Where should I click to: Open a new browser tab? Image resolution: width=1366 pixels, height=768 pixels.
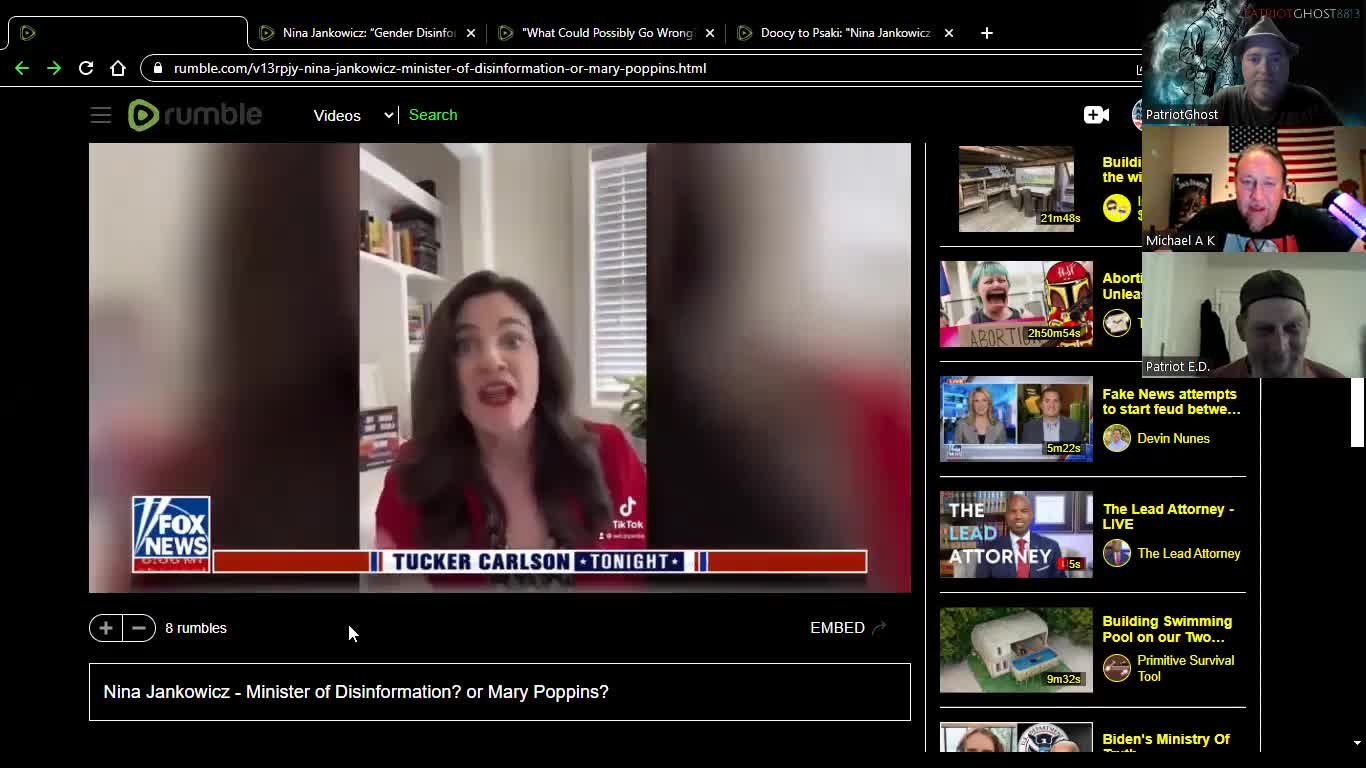coord(986,33)
